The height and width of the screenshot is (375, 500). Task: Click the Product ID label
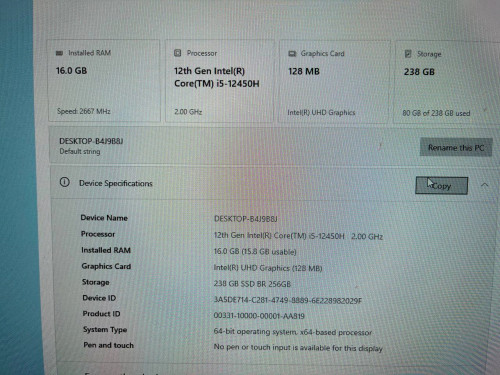point(101,314)
